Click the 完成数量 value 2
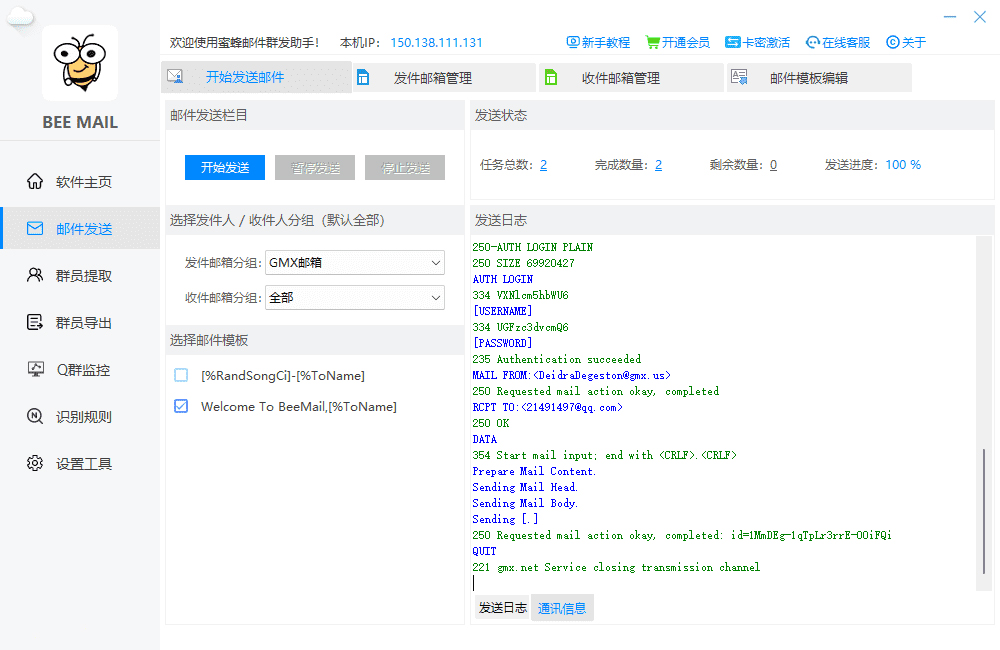 pyautogui.click(x=658, y=165)
